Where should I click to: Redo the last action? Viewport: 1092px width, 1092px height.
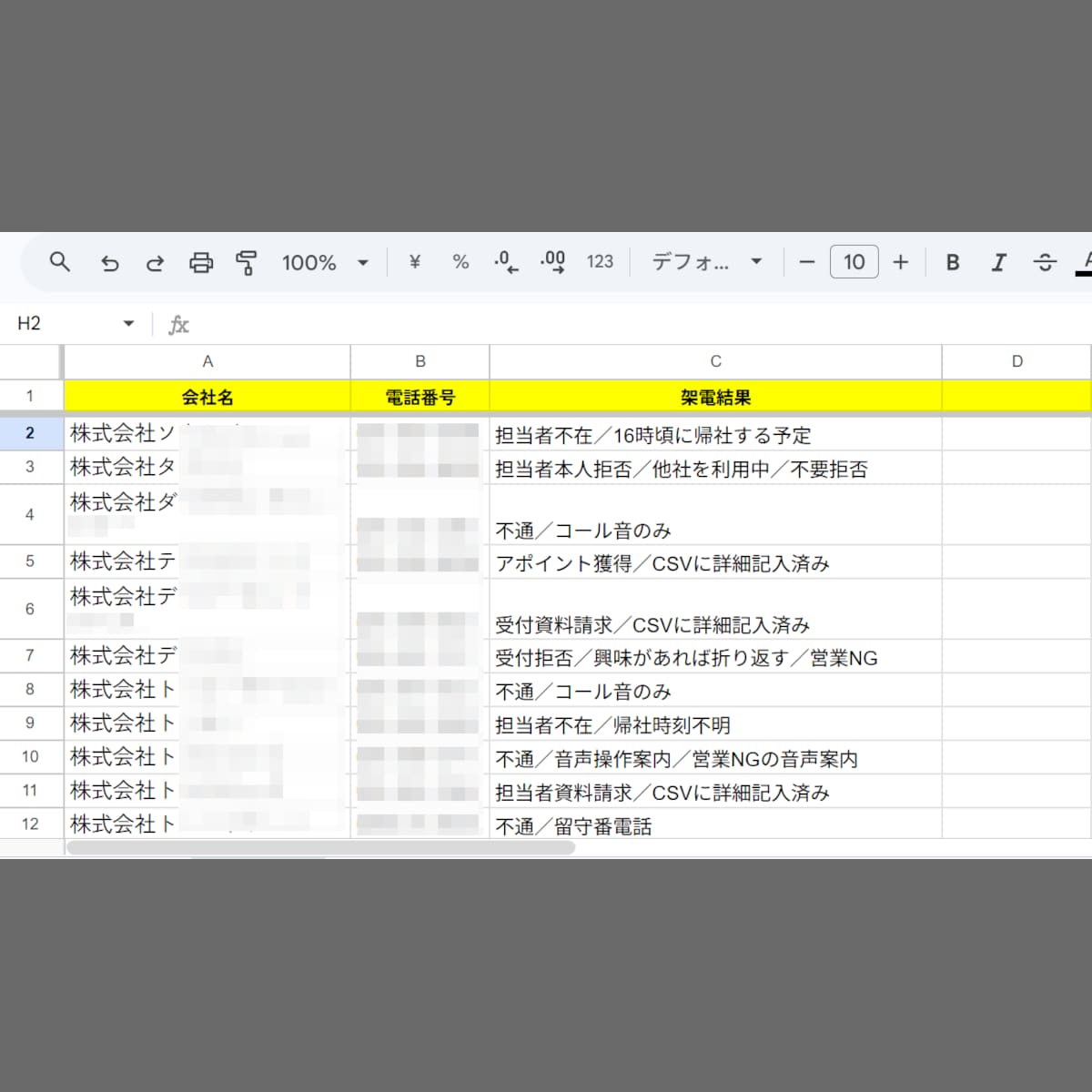pyautogui.click(x=155, y=263)
